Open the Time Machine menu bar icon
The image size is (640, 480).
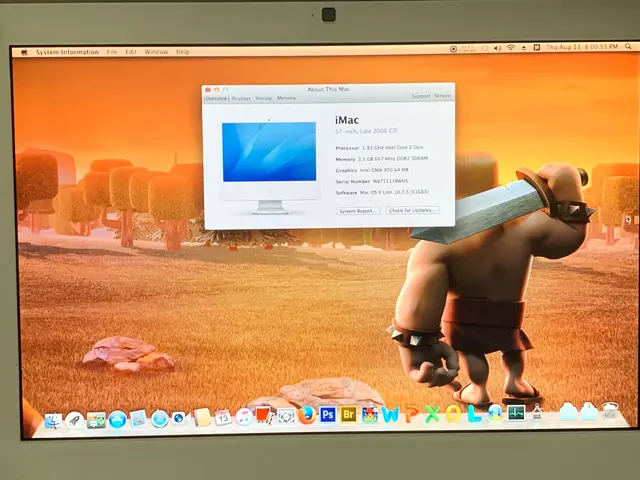[484, 48]
